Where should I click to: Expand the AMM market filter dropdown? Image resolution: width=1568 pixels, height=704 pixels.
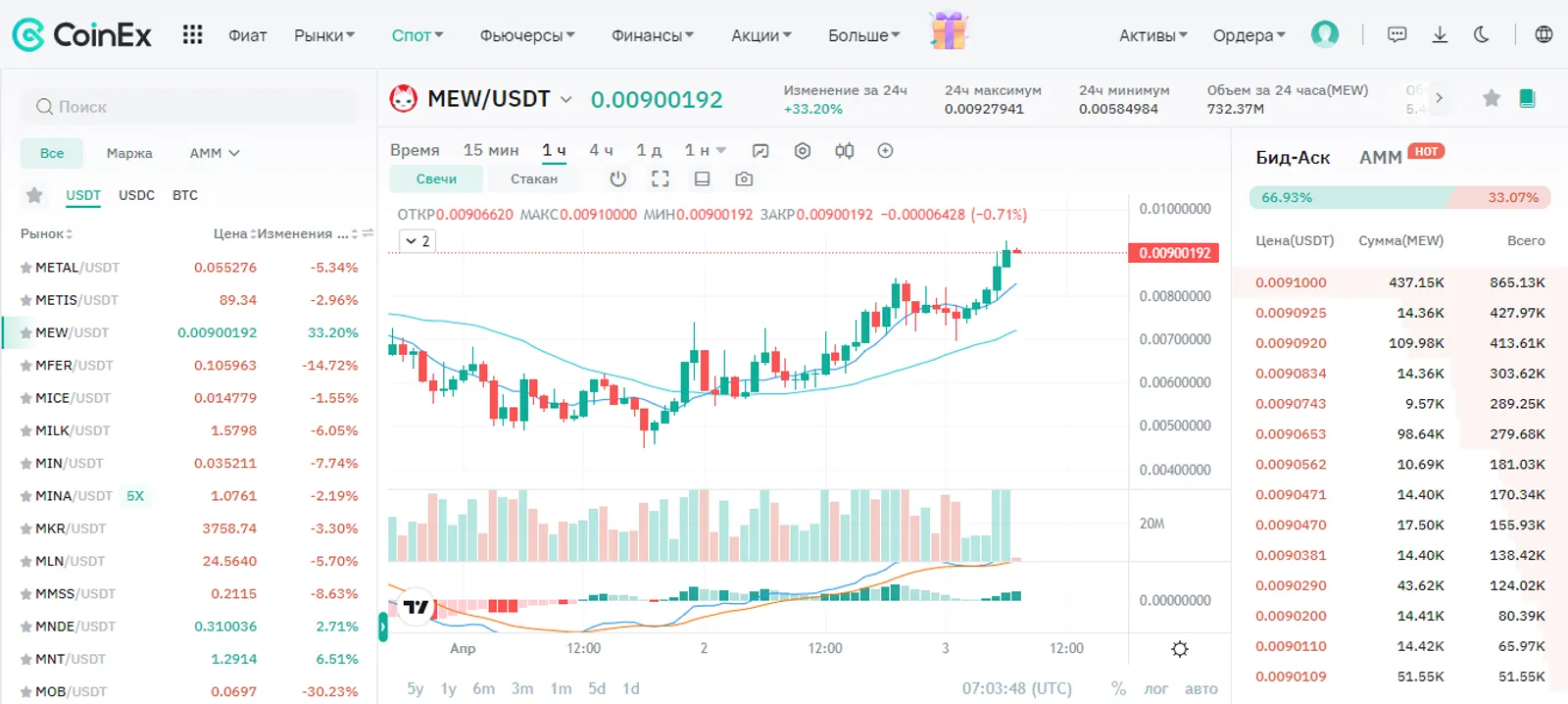(215, 153)
